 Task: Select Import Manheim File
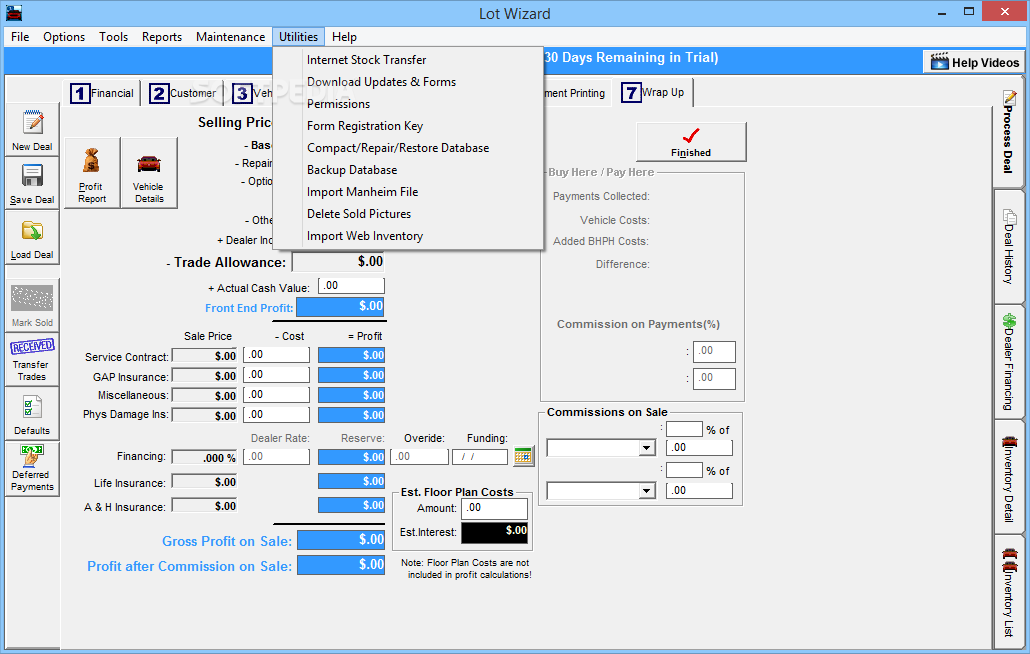point(409,192)
